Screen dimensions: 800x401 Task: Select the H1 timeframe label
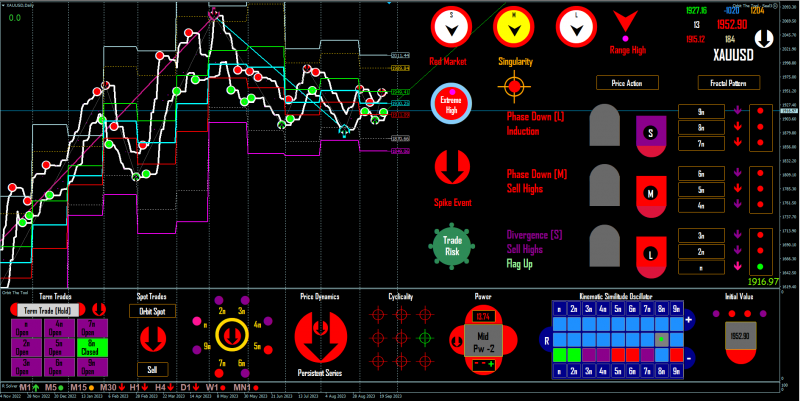[135, 388]
